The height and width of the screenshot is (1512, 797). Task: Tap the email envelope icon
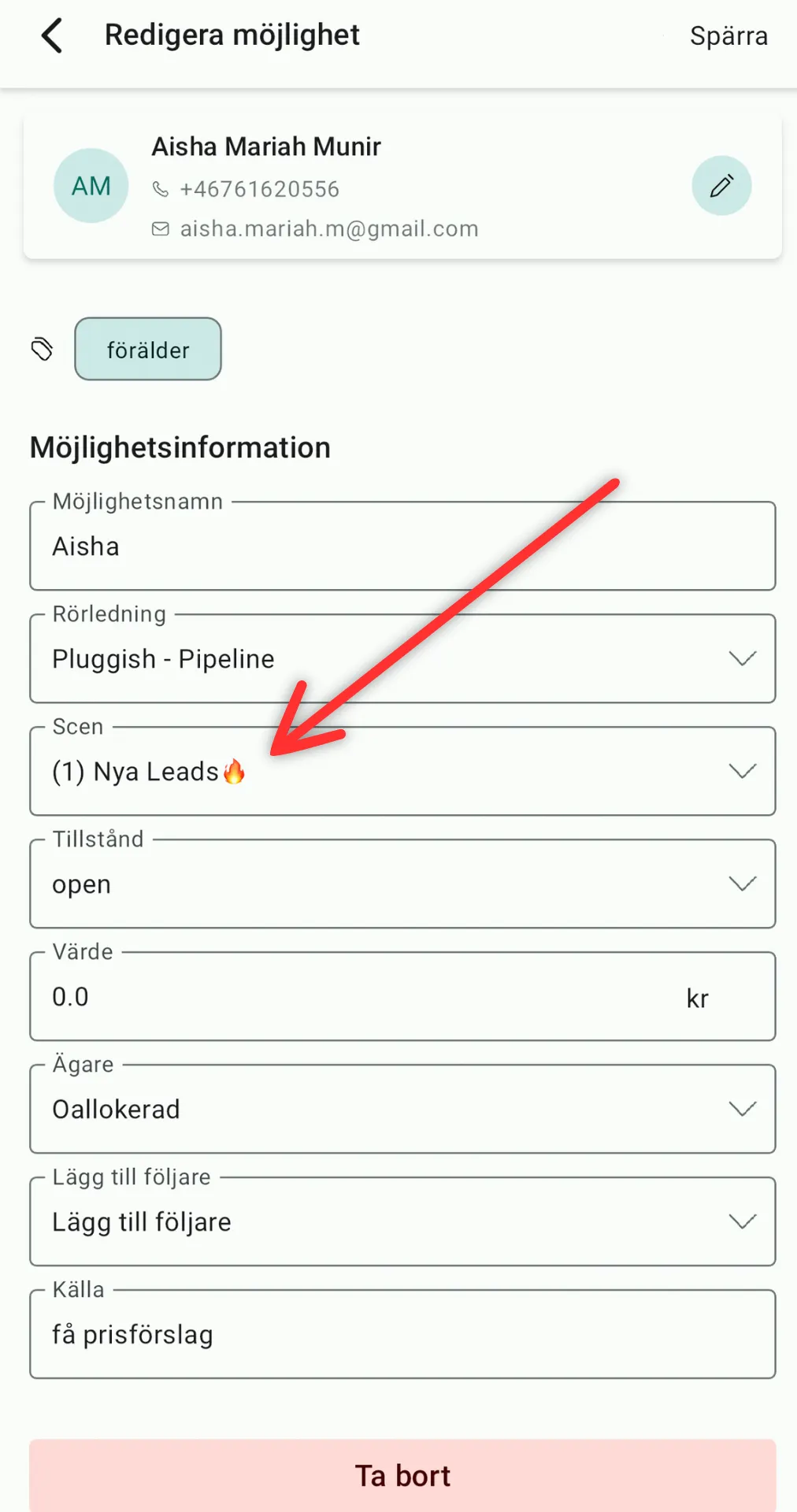pyautogui.click(x=161, y=229)
